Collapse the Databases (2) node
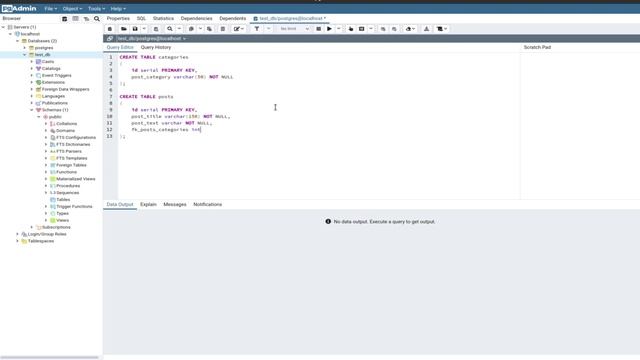Screen dimensions: 640x360 [x=18, y=41]
